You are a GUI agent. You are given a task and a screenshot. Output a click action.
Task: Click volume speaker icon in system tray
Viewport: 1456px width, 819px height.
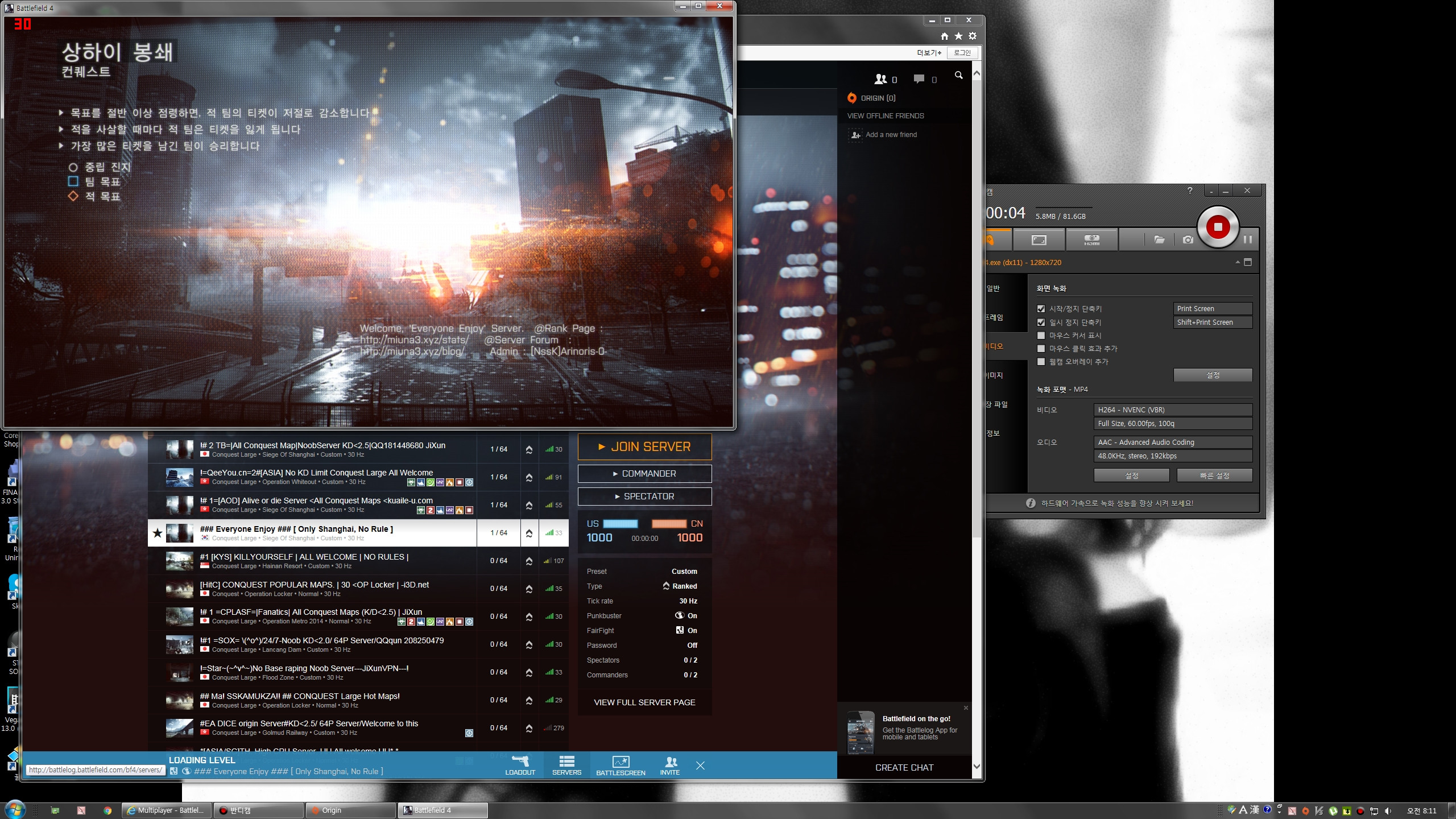tap(1388, 811)
